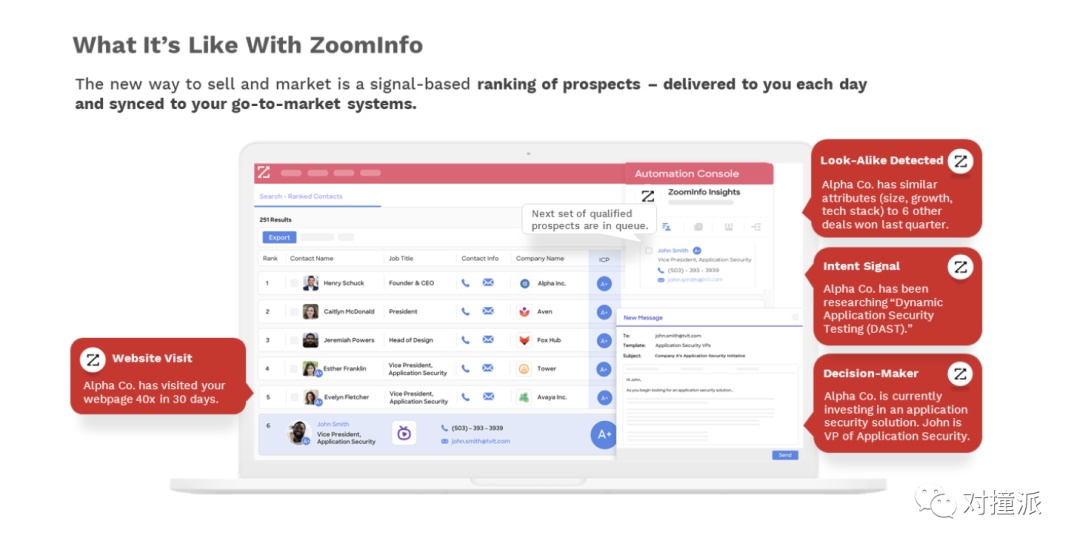
Task: Open the John Smith link in ranked row 6
Action: (x=333, y=424)
